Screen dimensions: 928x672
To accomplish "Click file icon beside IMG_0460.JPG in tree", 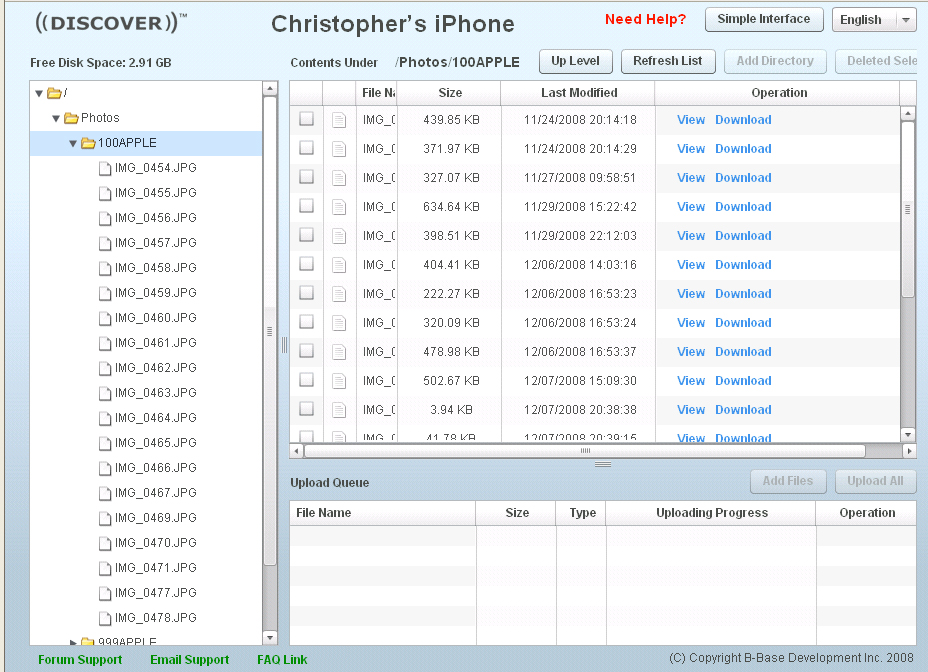I will pos(105,319).
